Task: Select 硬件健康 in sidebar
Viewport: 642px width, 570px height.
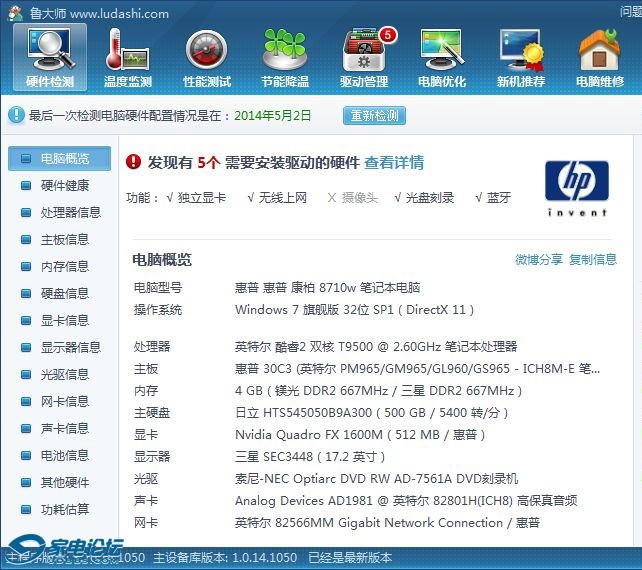Action: coord(64,185)
